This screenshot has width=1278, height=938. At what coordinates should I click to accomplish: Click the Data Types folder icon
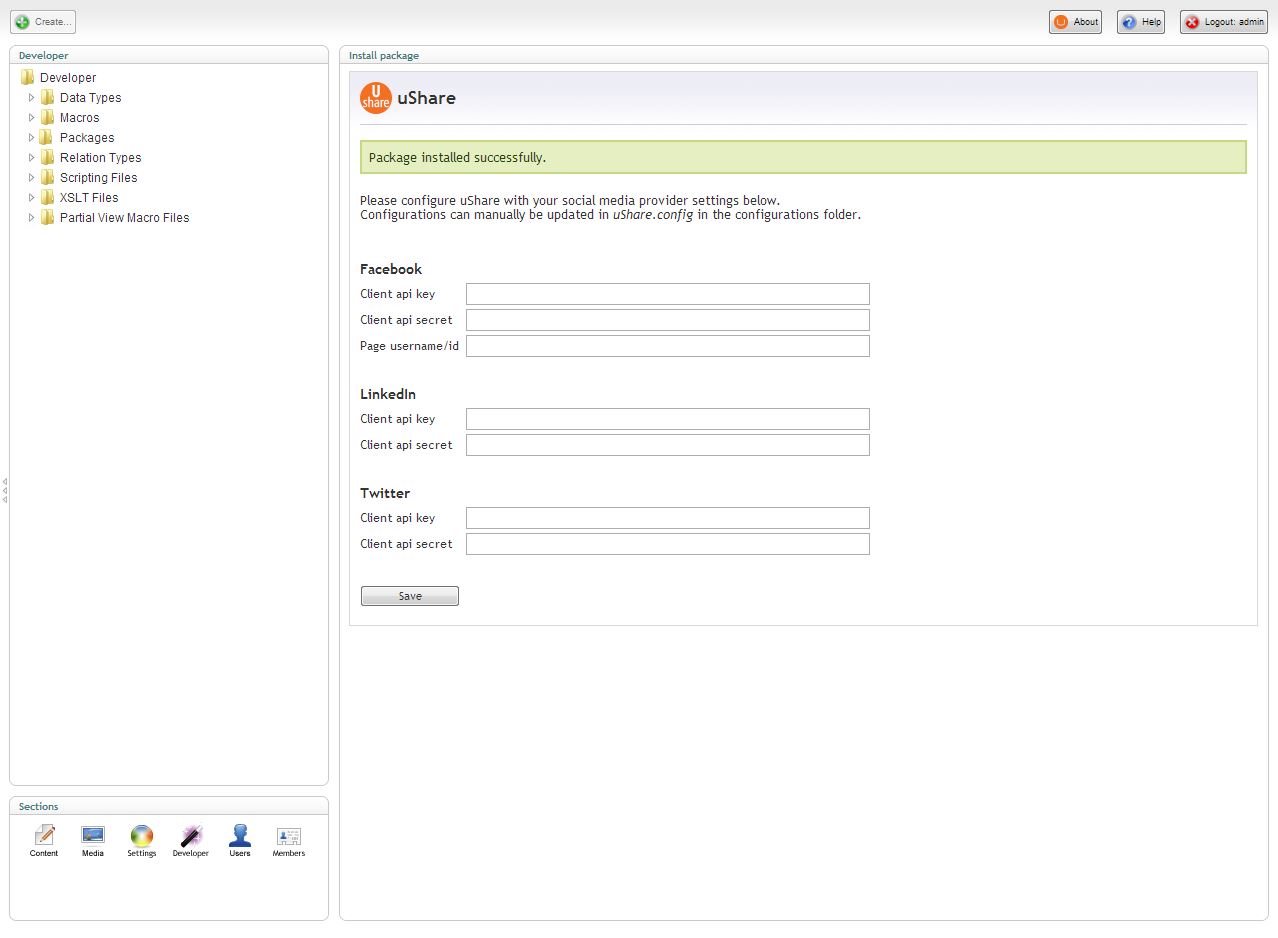(48, 98)
